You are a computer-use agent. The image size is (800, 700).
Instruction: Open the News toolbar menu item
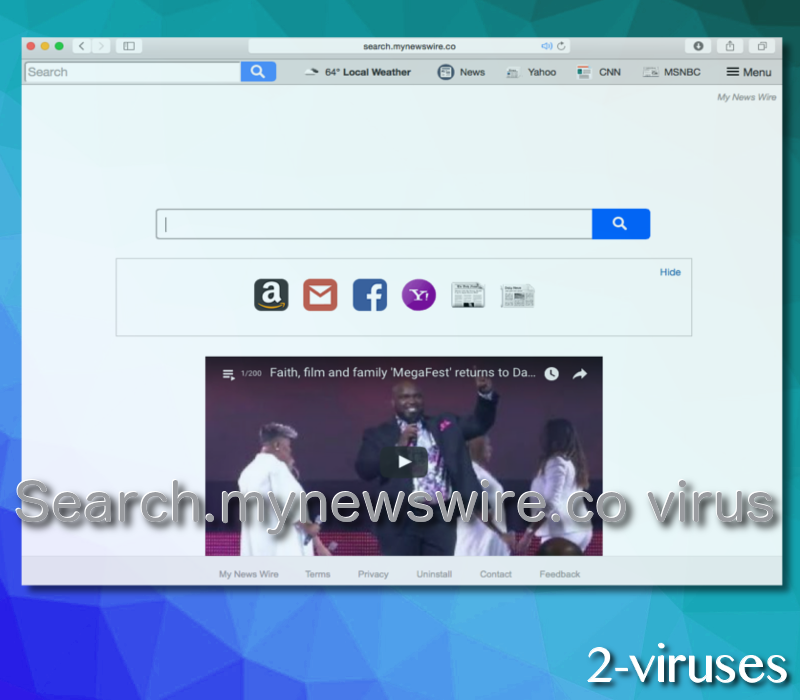click(x=461, y=71)
